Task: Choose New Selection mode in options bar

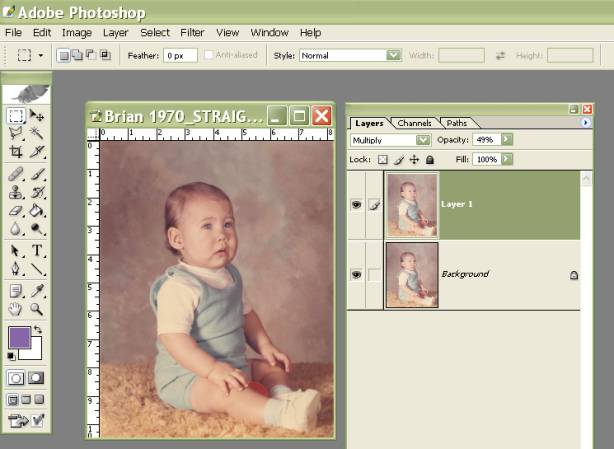Action: 64,55
